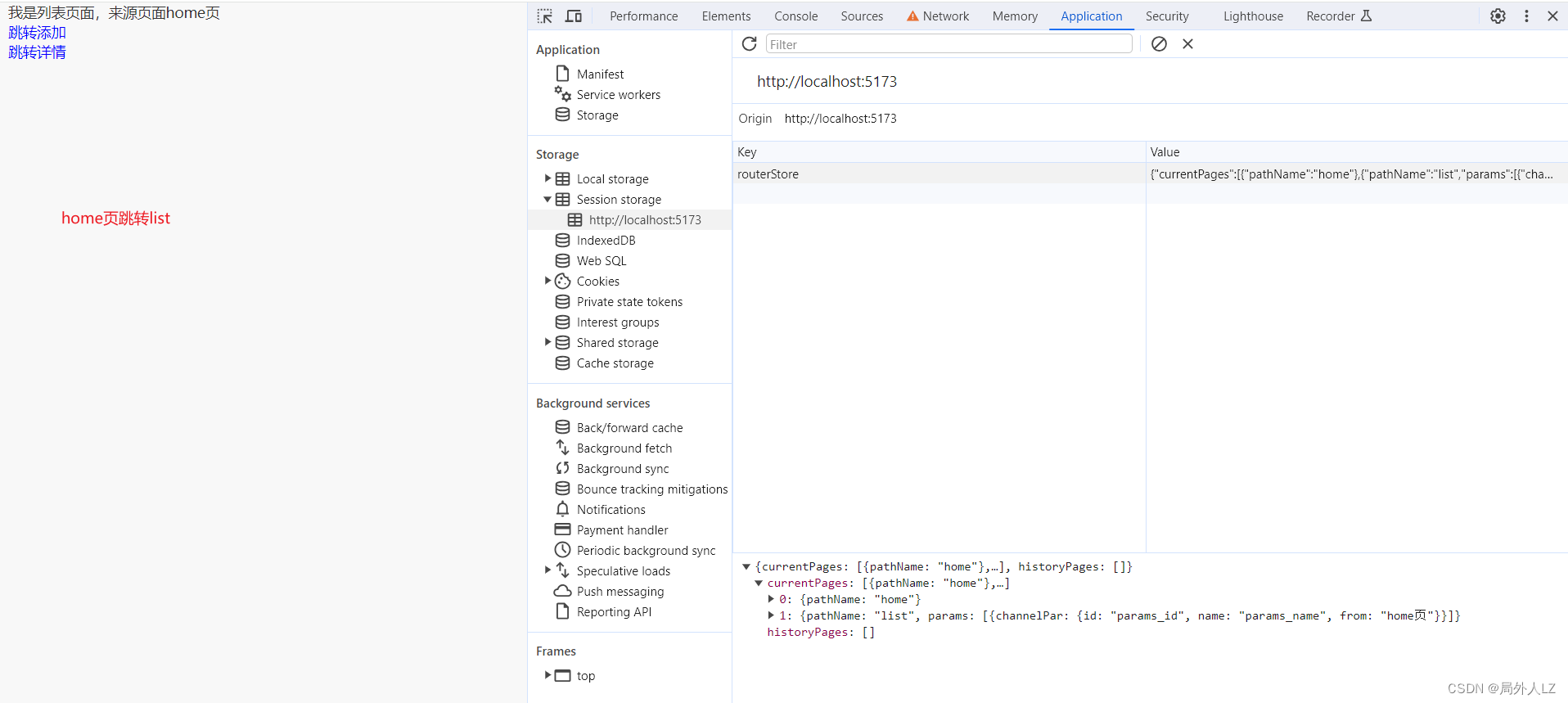Open DevTools settings gear

pyautogui.click(x=1498, y=16)
